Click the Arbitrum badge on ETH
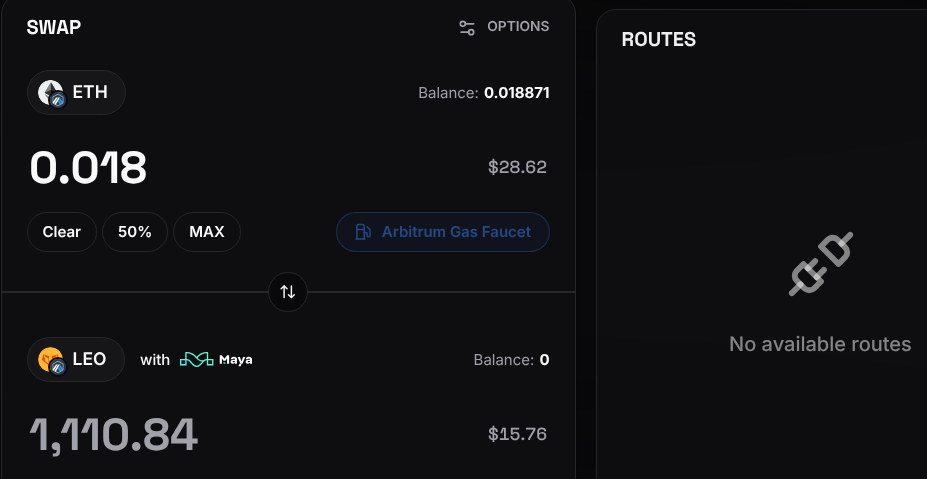 point(58,101)
